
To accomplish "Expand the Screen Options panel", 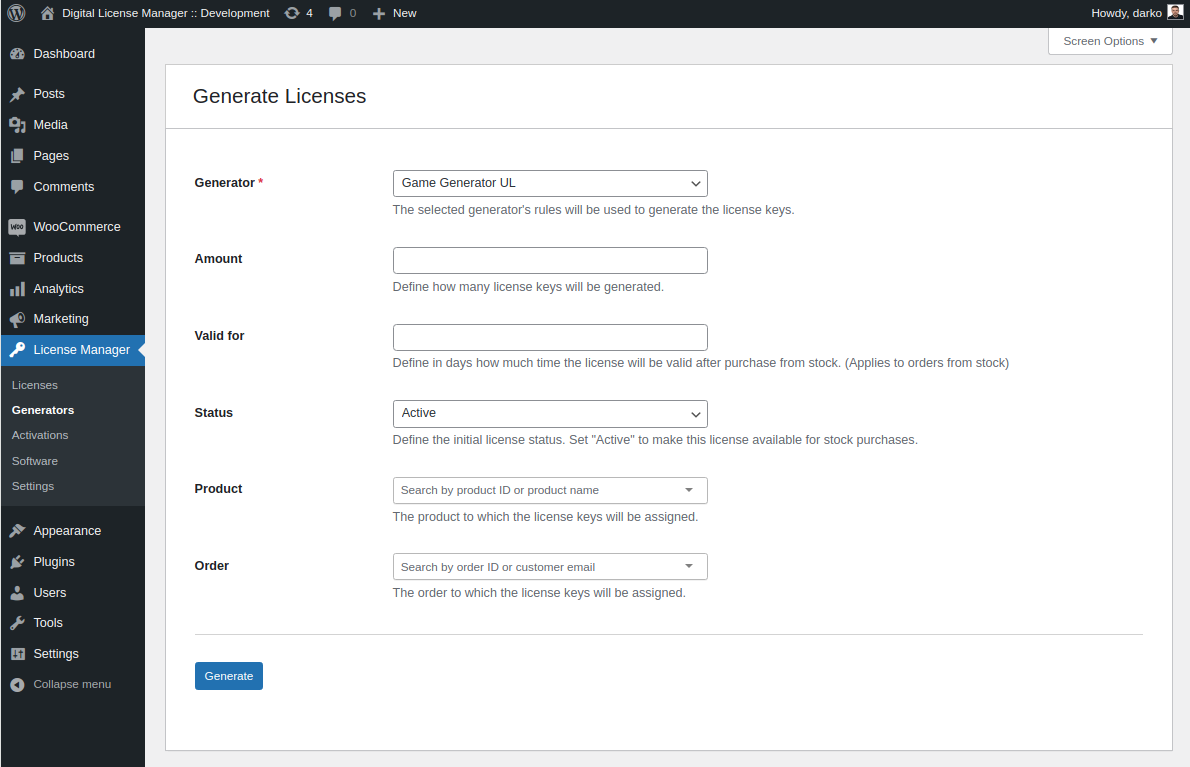I will pyautogui.click(x=1109, y=41).
